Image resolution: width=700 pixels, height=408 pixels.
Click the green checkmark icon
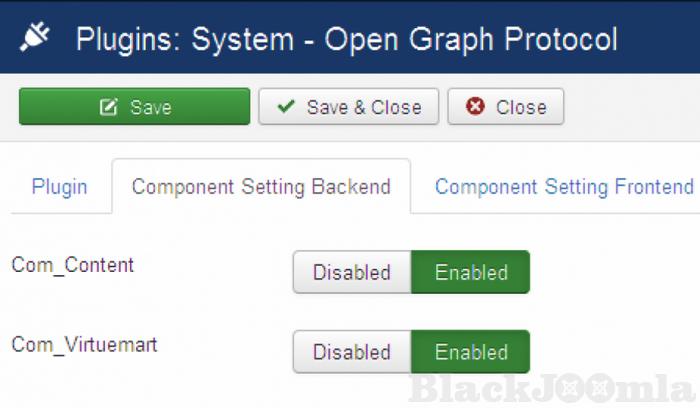point(287,107)
